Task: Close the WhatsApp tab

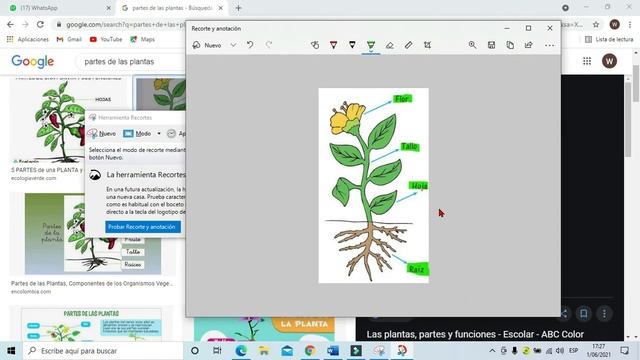Action: click(x=109, y=8)
